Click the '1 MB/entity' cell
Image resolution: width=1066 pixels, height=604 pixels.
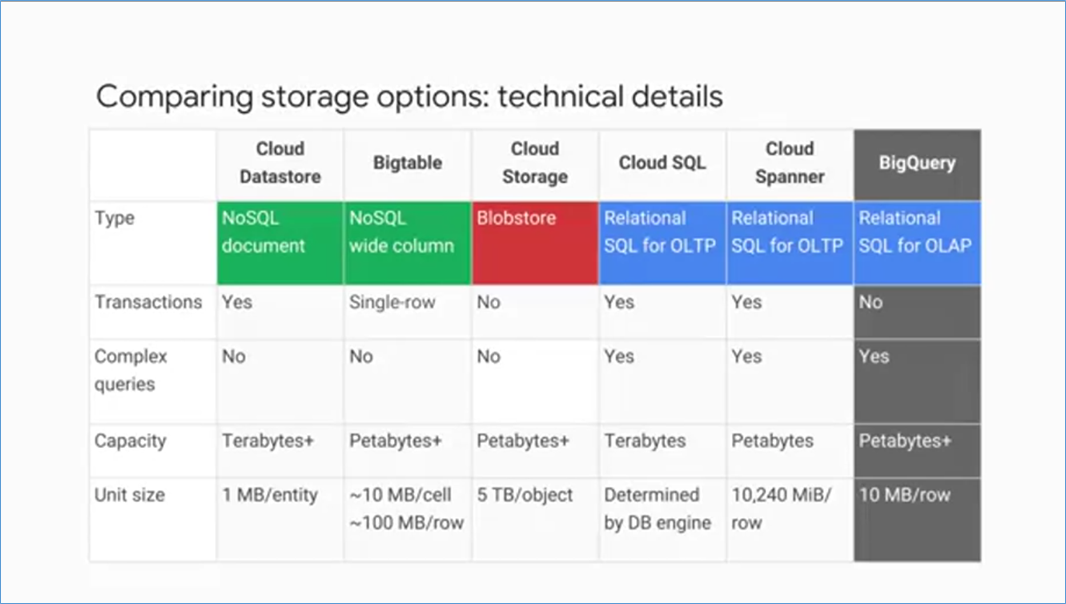tap(269, 495)
